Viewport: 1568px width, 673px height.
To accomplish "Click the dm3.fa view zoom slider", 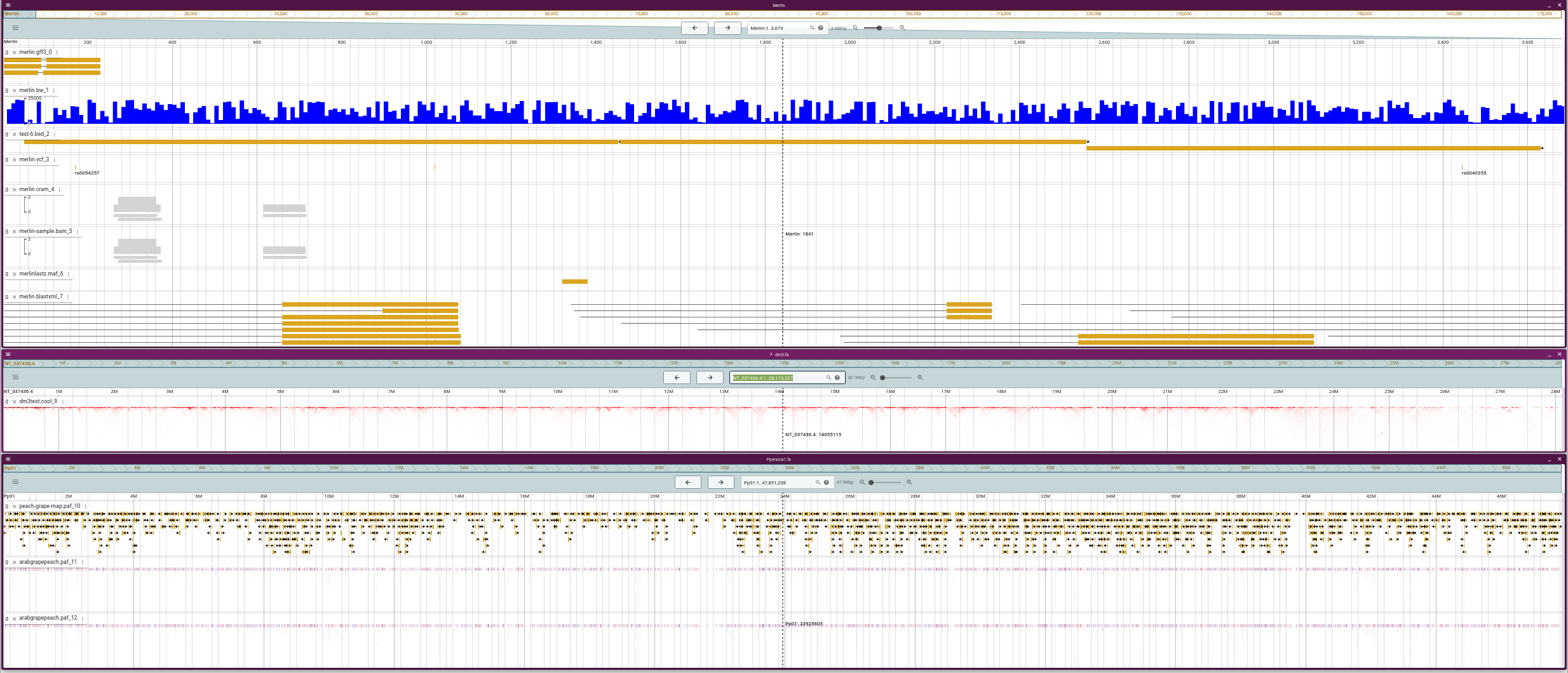I will (896, 378).
